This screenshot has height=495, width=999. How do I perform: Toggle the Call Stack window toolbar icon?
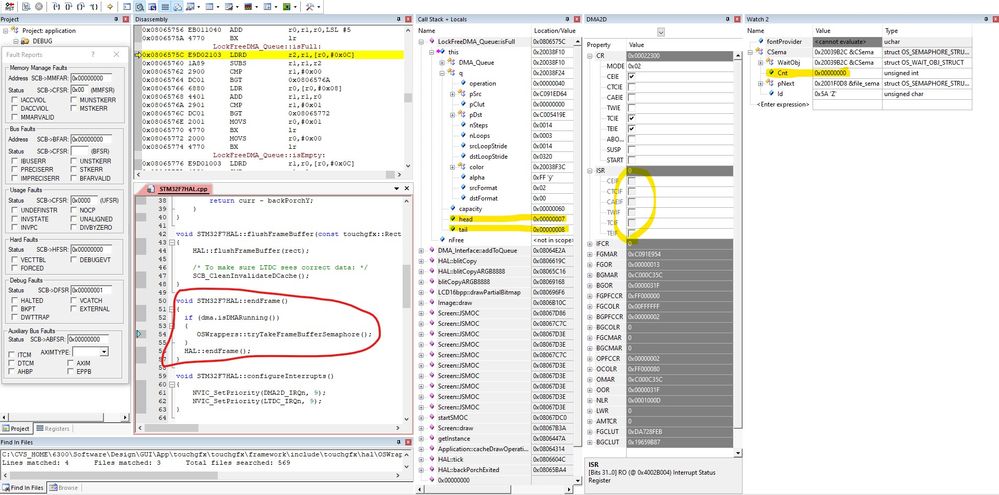(178, 6)
